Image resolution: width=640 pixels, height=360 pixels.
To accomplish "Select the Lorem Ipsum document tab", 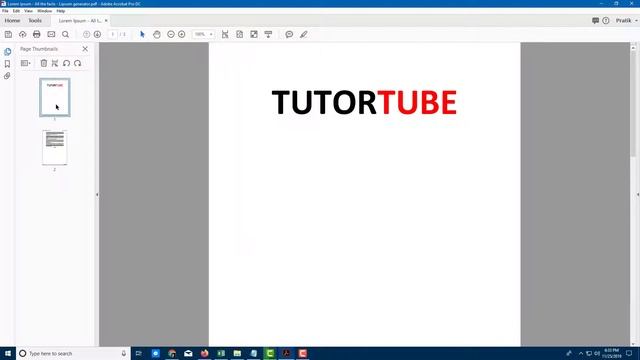I will tap(80, 20).
